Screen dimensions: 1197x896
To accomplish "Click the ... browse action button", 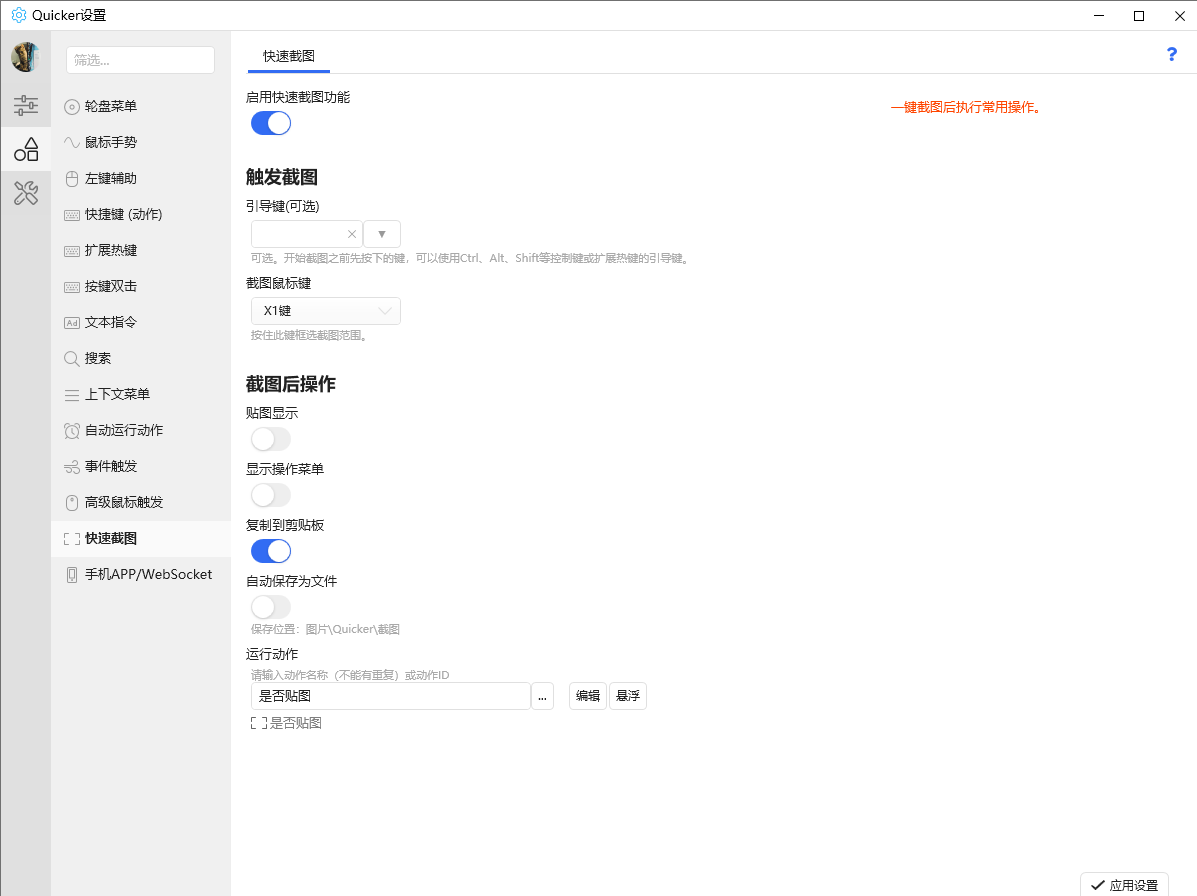I will pyautogui.click(x=542, y=696).
